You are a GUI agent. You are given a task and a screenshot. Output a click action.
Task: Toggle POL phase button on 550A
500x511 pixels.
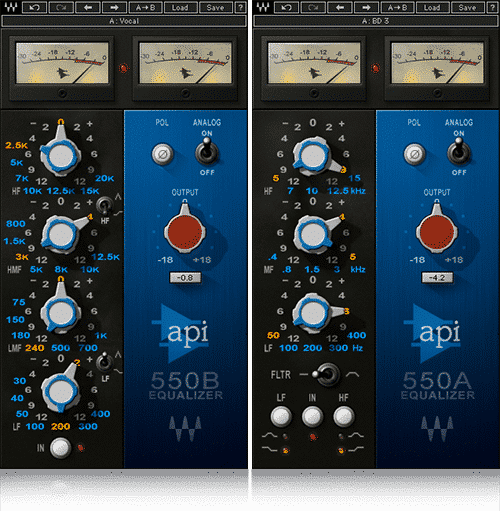point(414,154)
